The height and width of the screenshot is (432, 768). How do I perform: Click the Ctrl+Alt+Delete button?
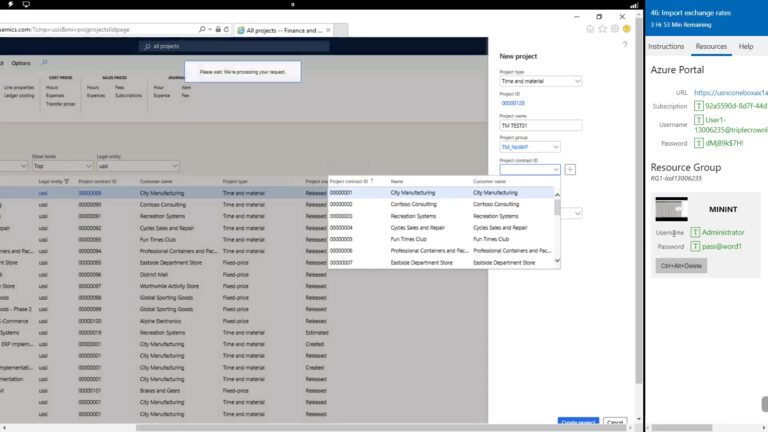pos(681,266)
